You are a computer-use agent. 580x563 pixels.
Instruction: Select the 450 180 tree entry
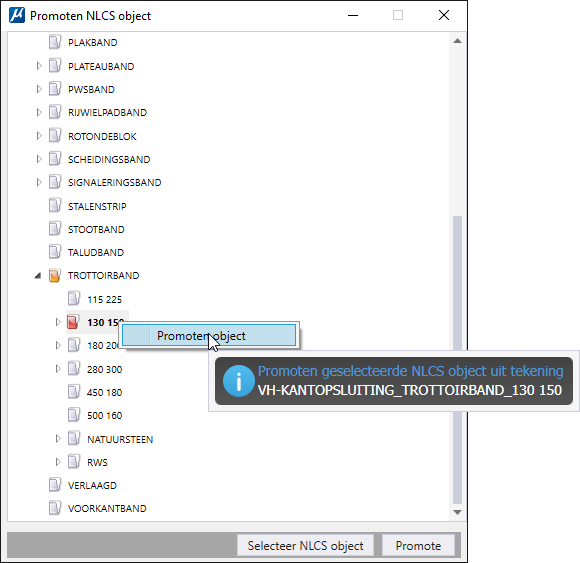point(104,392)
